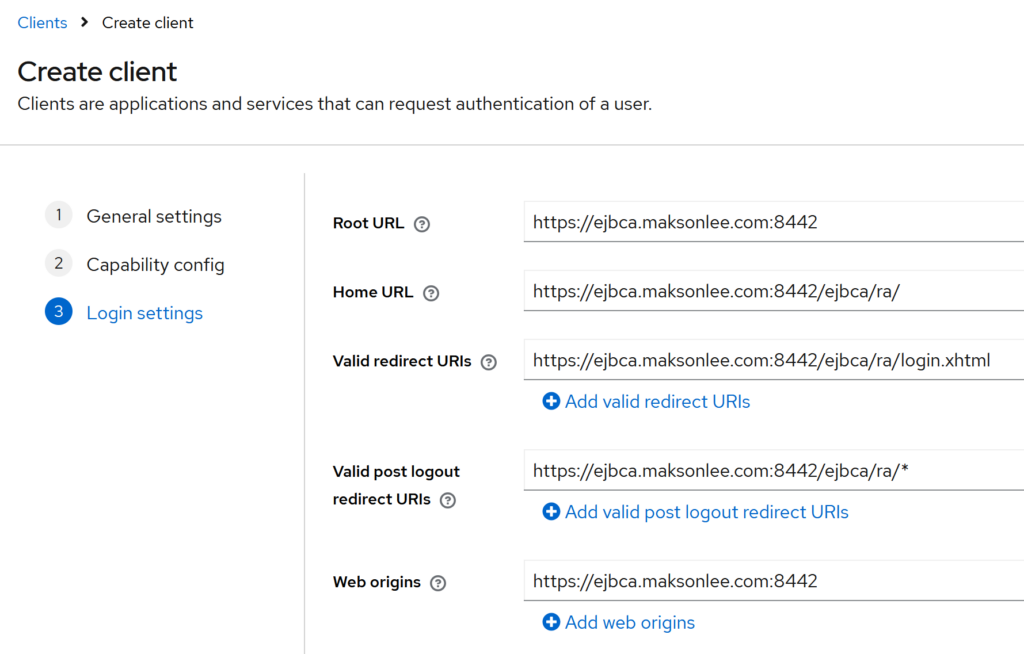The image size is (1024, 654).
Task: Click the plus icon for valid redirect URIs
Action: (551, 401)
